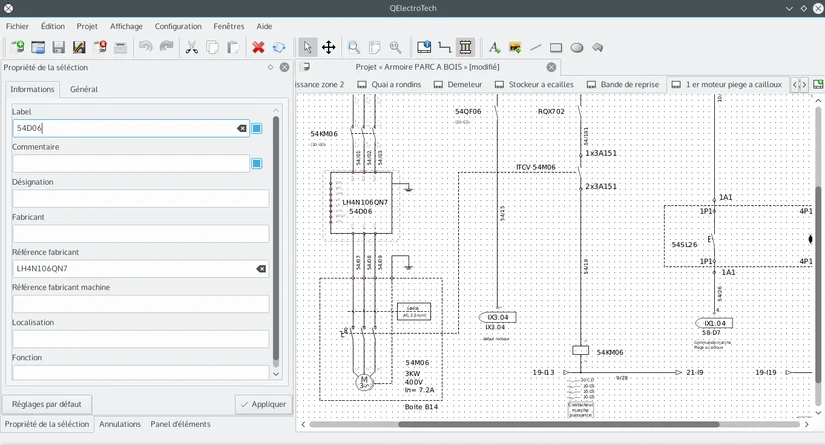Switch to the Général tab
Screen dimensions: 825x445
[x=84, y=89]
